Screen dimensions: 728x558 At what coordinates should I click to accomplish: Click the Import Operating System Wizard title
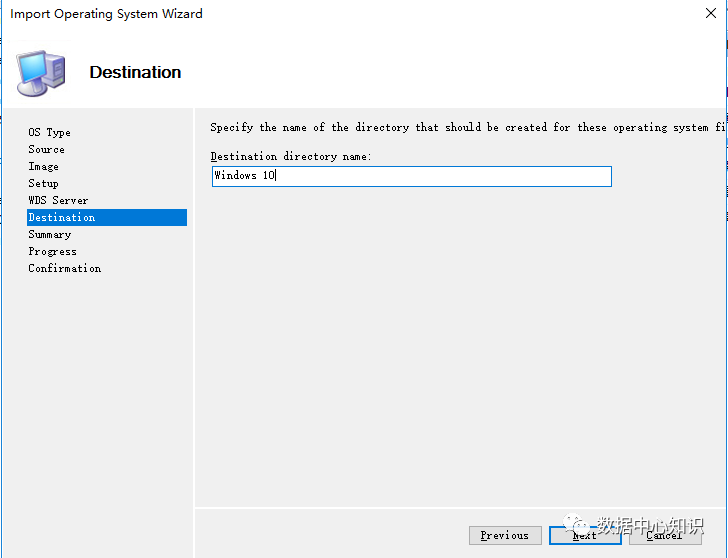point(106,14)
